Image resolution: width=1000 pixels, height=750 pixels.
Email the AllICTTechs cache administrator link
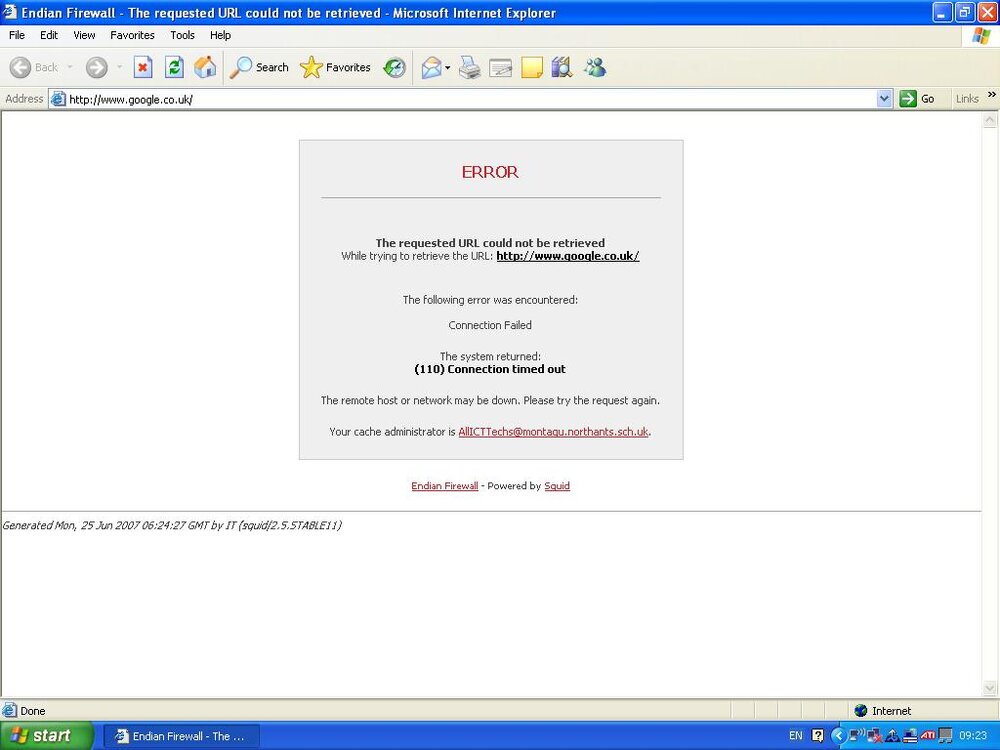pyautogui.click(x=553, y=432)
